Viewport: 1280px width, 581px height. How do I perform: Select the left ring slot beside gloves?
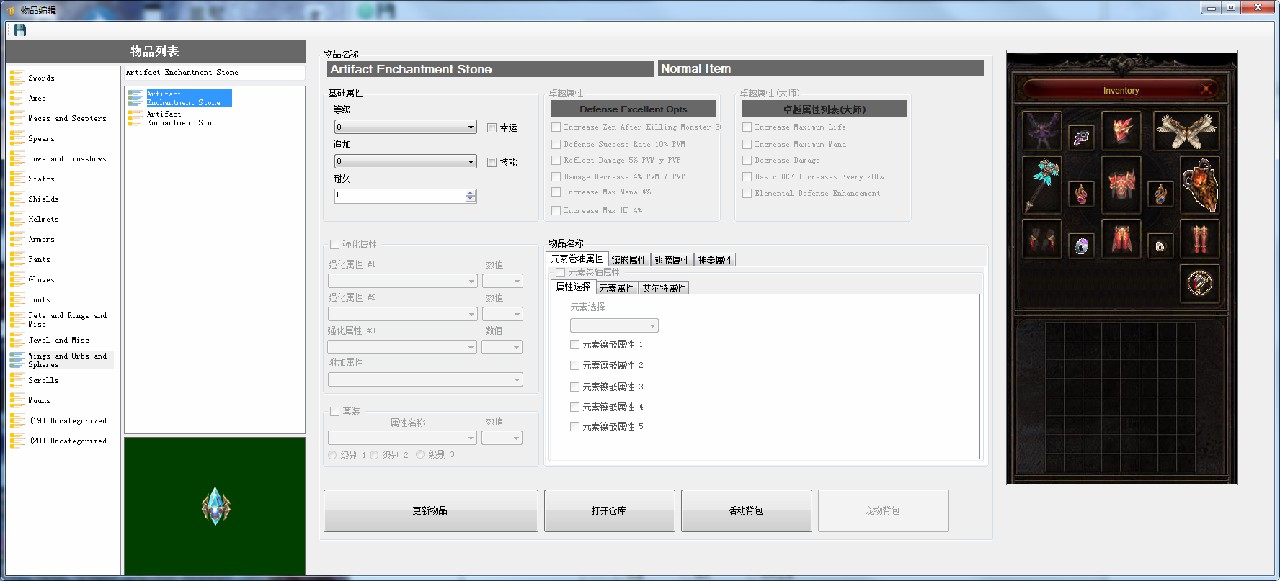click(x=1081, y=246)
